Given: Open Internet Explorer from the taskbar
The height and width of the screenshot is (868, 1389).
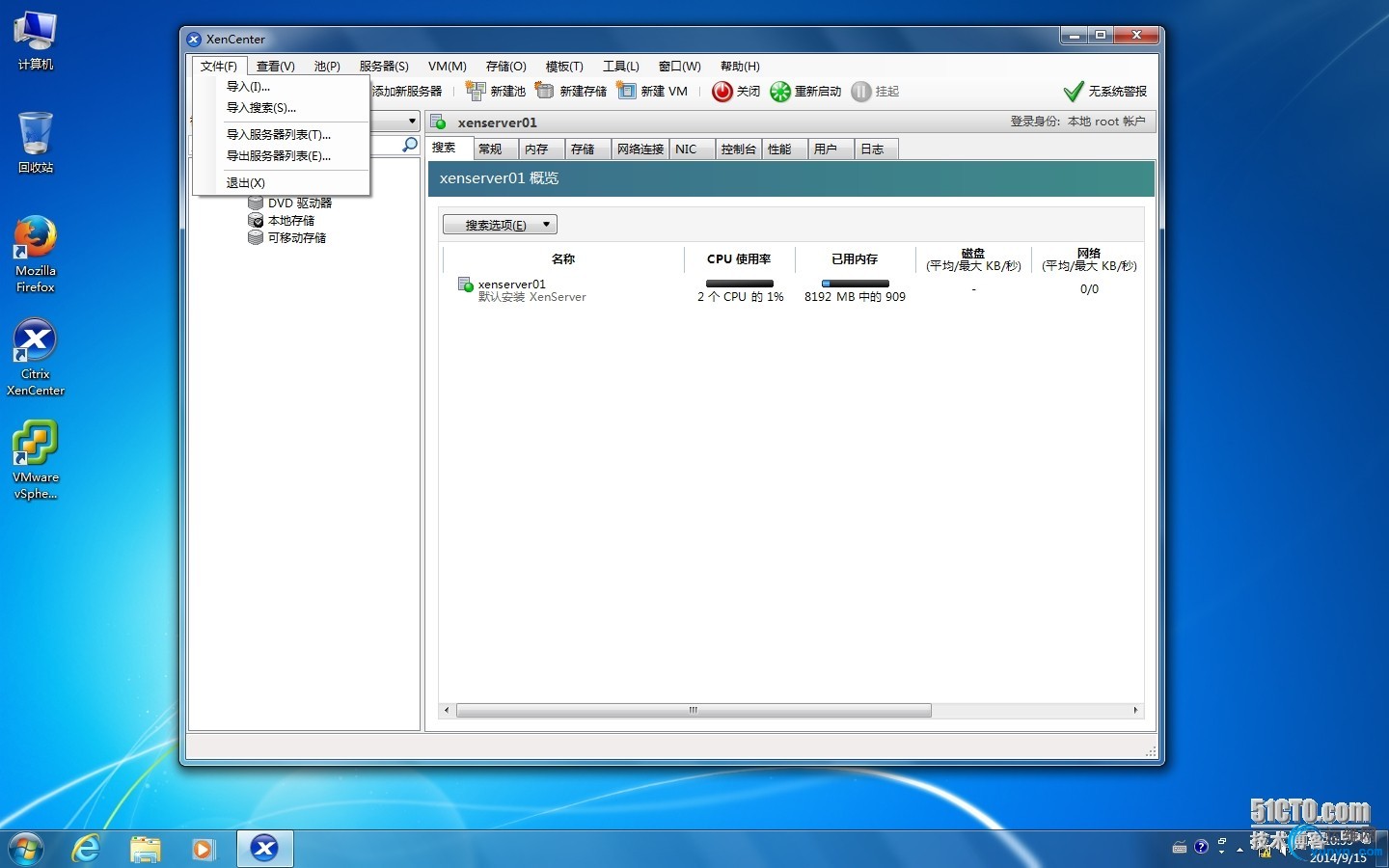Looking at the screenshot, I should (87, 849).
